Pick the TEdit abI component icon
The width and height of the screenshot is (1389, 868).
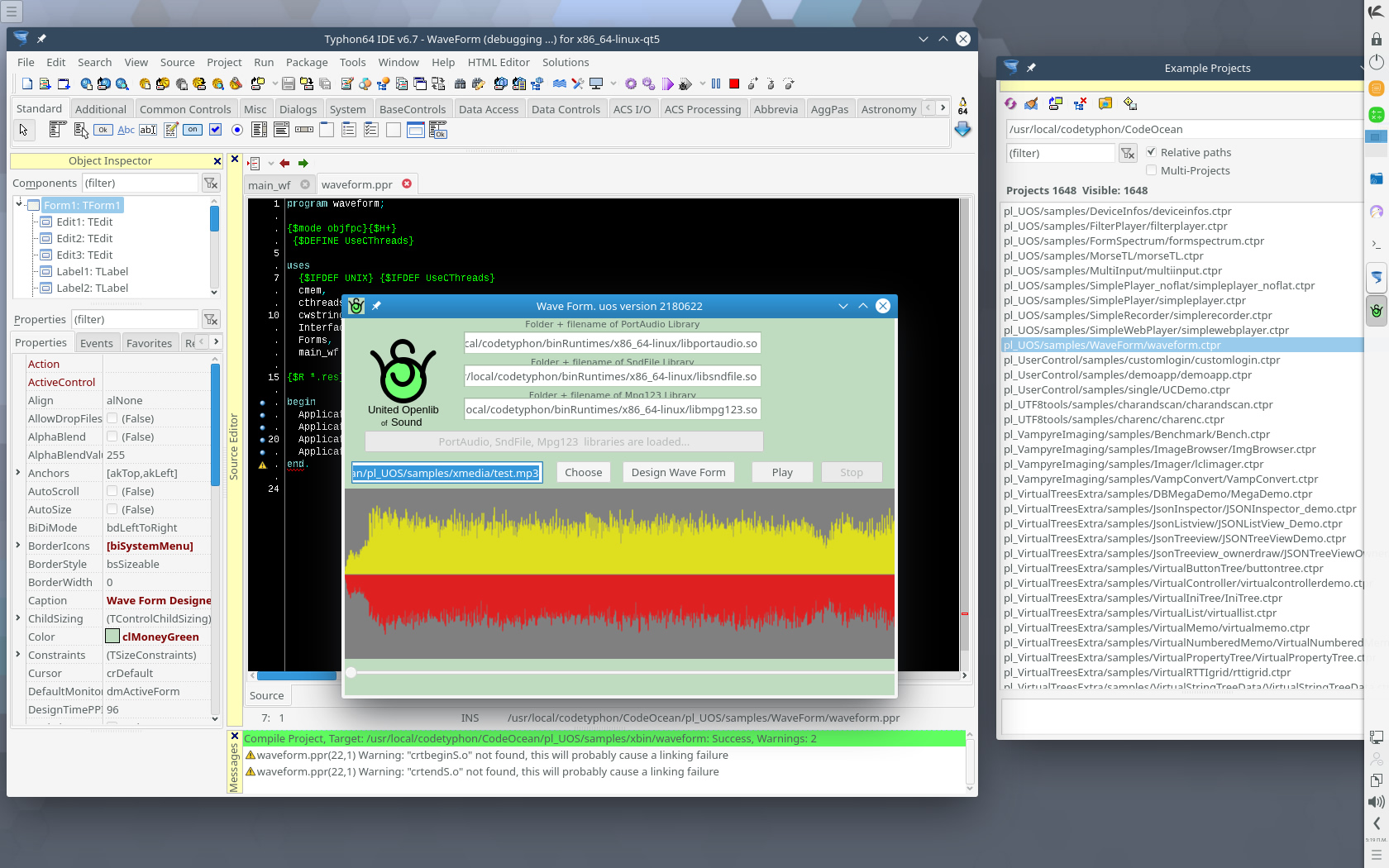pyautogui.click(x=148, y=130)
